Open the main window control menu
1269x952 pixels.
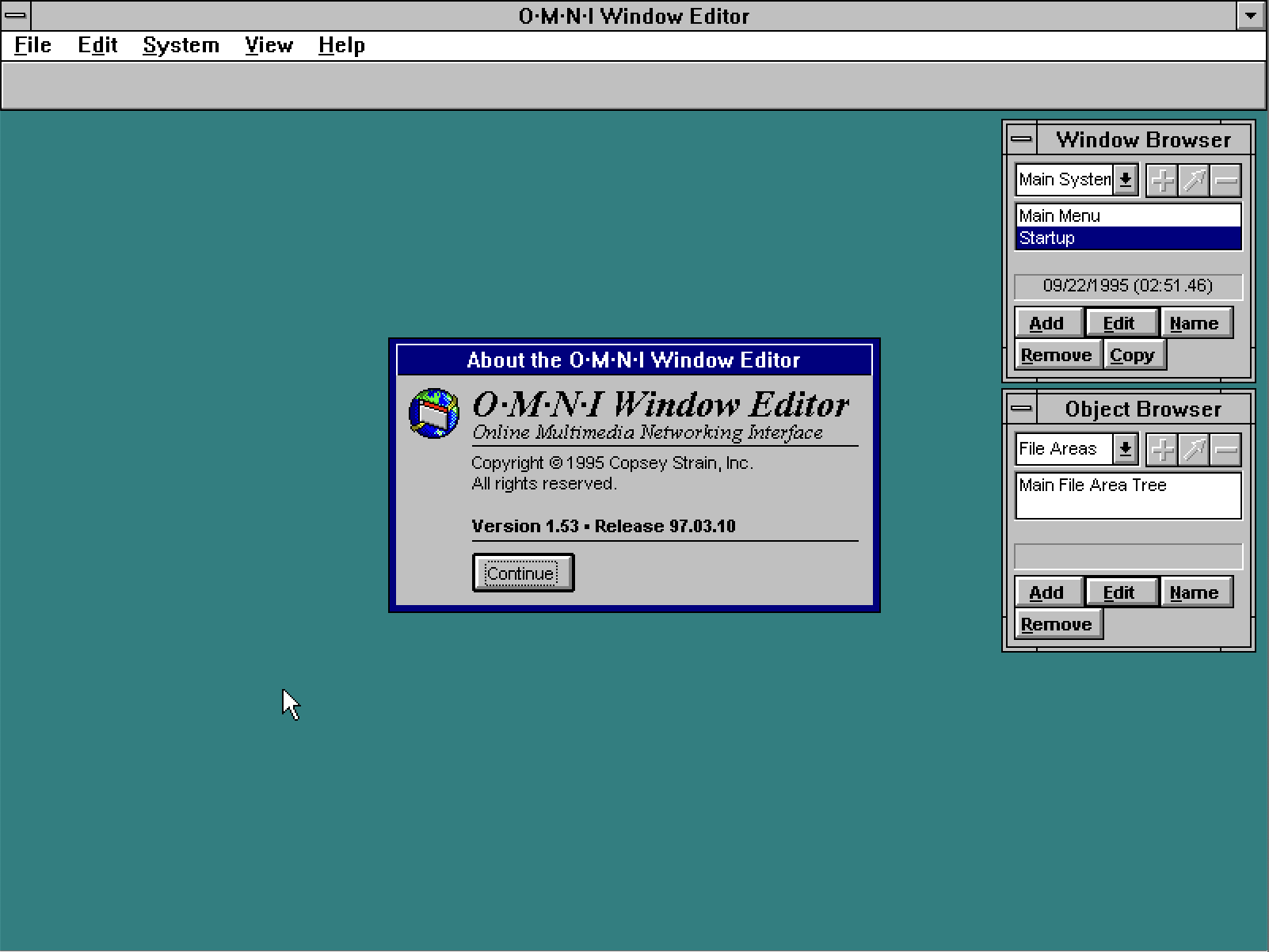click(x=15, y=15)
